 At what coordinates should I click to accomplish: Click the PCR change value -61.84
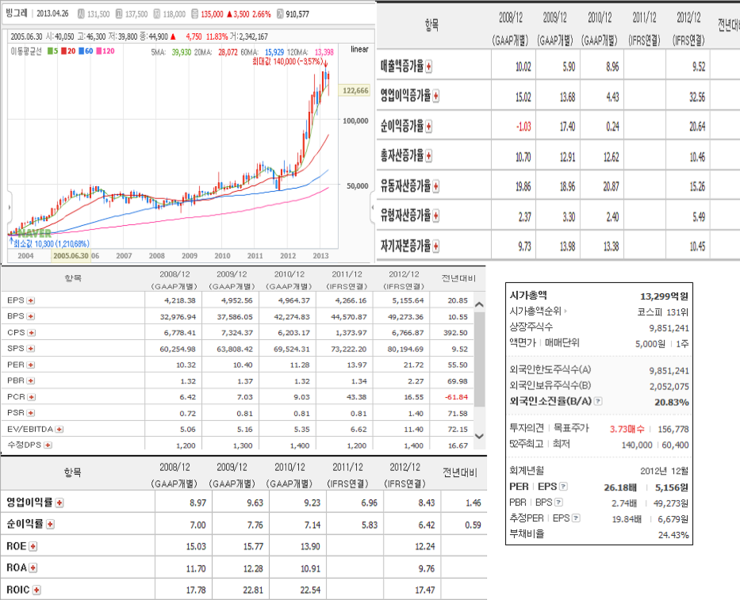tap(456, 397)
